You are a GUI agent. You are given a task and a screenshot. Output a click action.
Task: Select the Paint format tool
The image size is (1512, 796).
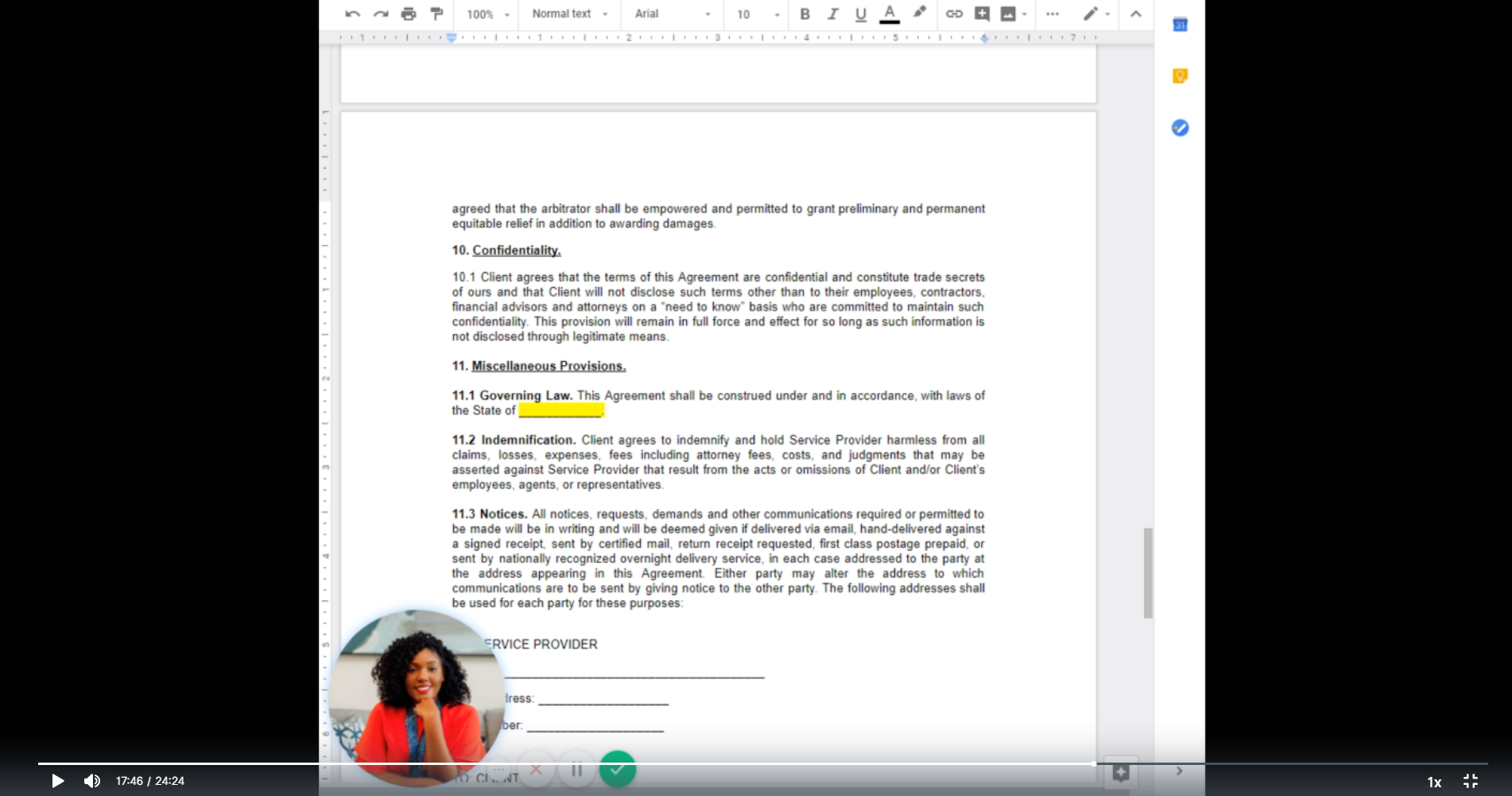click(436, 14)
